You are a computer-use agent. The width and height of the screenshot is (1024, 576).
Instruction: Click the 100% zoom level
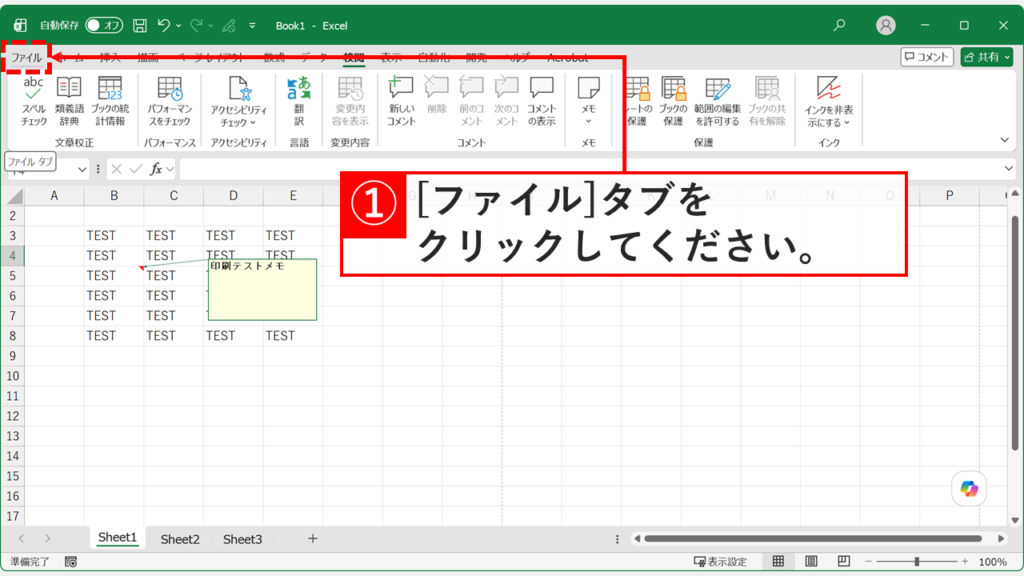point(993,562)
